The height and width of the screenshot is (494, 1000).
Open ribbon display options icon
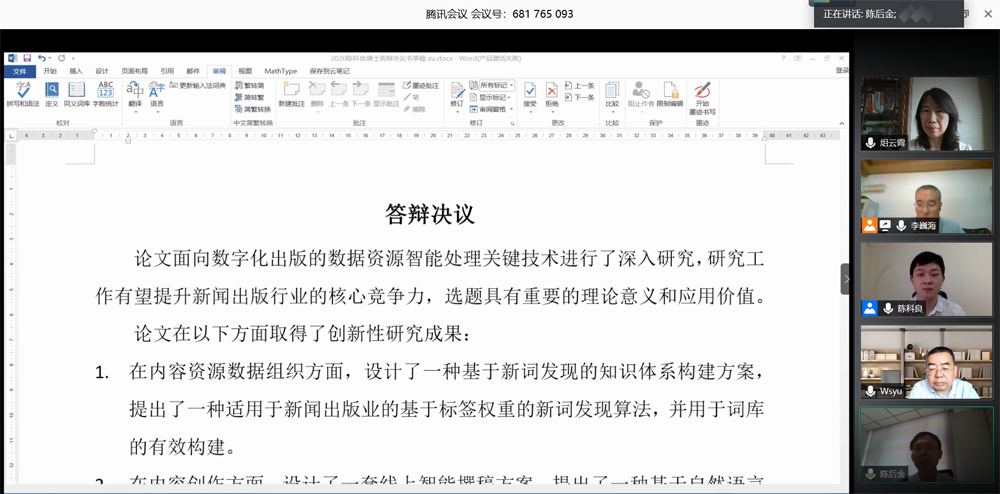[798, 58]
